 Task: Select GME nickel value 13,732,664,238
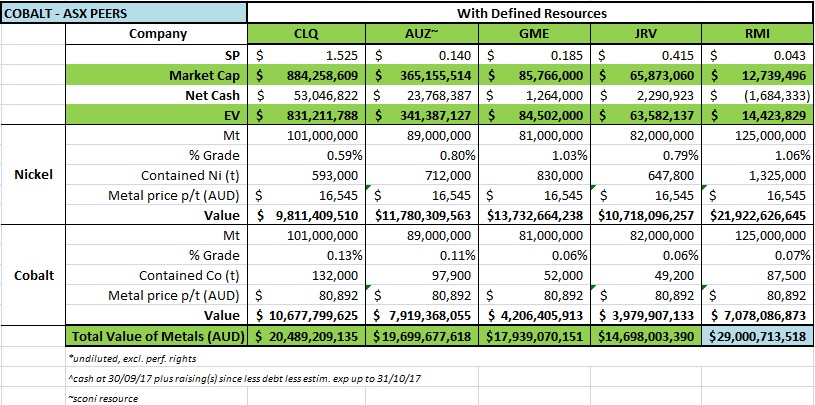coord(534,215)
